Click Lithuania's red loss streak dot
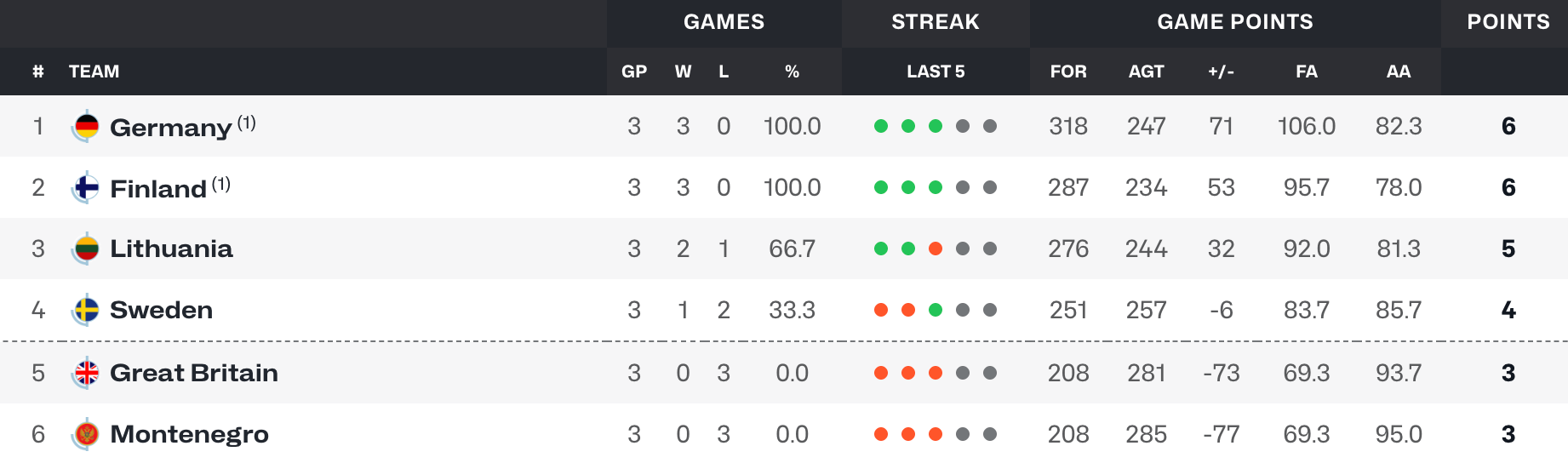The image size is (1568, 463). pyautogui.click(x=936, y=249)
